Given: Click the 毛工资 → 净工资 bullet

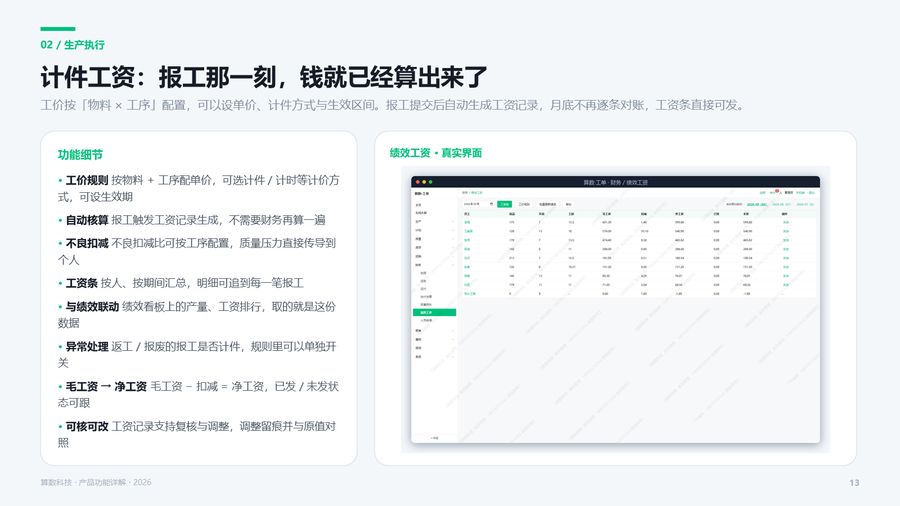Looking at the screenshot, I should (x=198, y=395).
